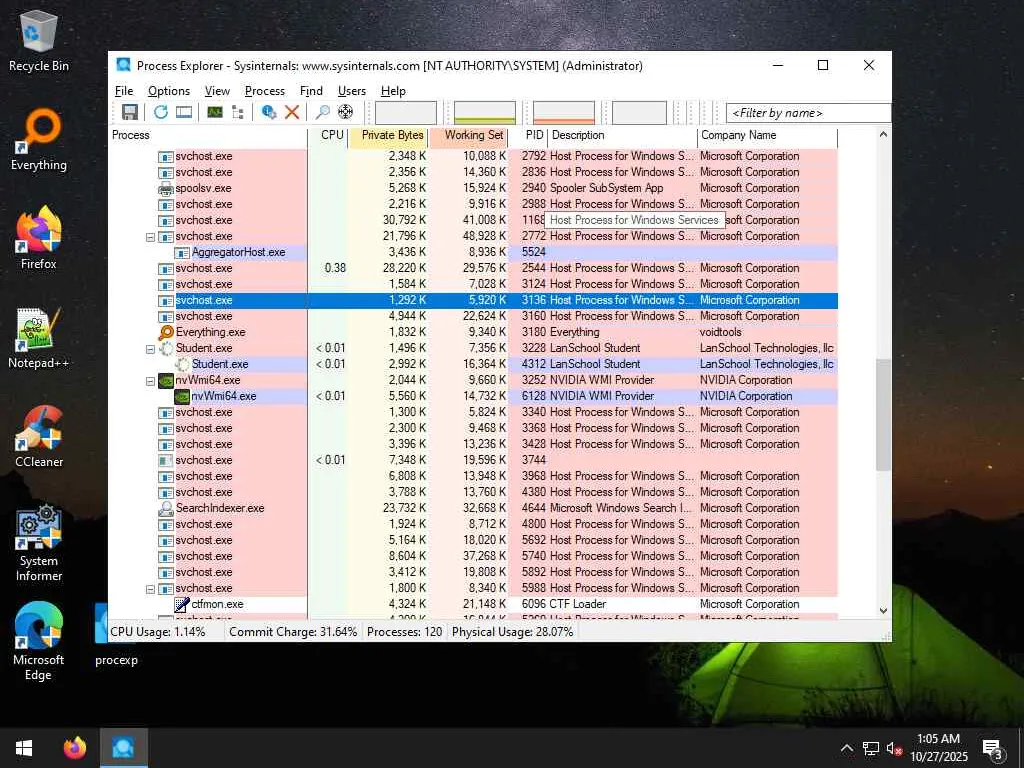Select the ctfmon.exe process row
The image size is (1024, 768).
(x=473, y=604)
